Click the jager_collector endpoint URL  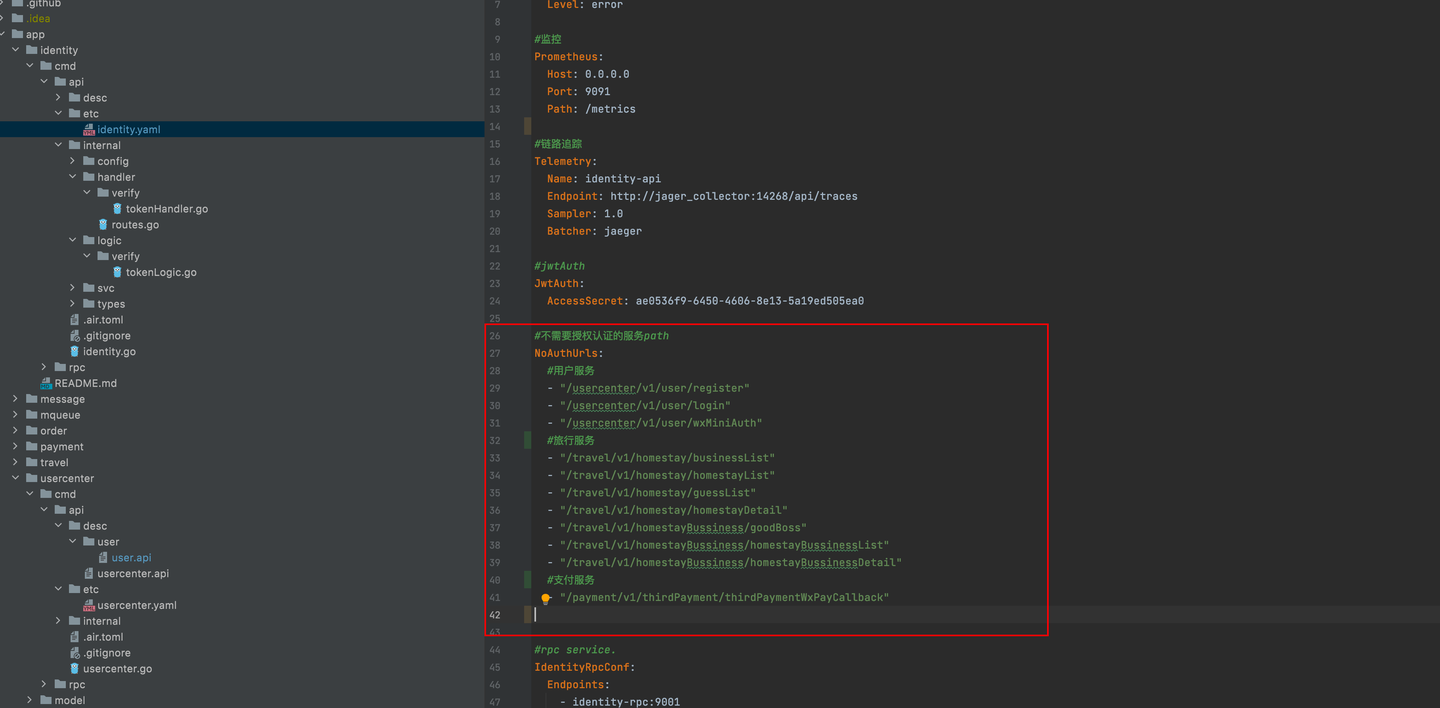733,196
